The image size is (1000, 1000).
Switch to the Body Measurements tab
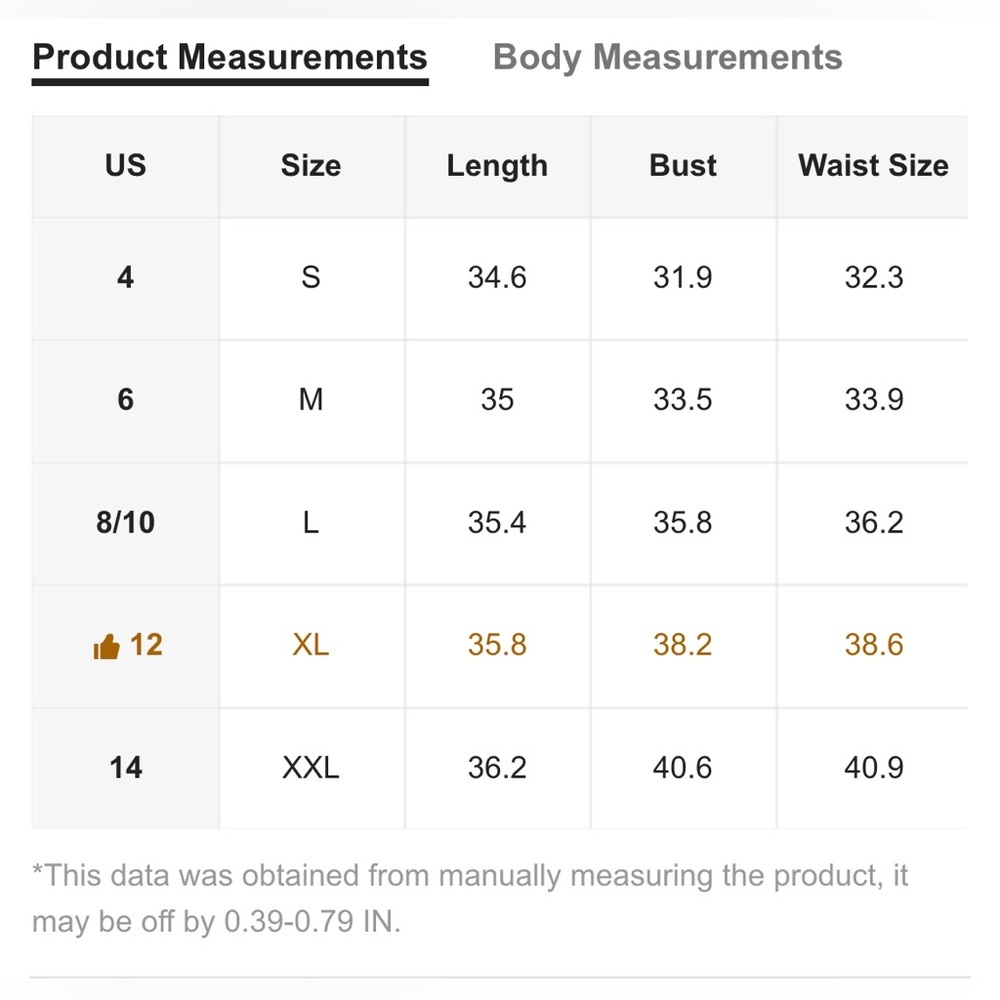(667, 57)
